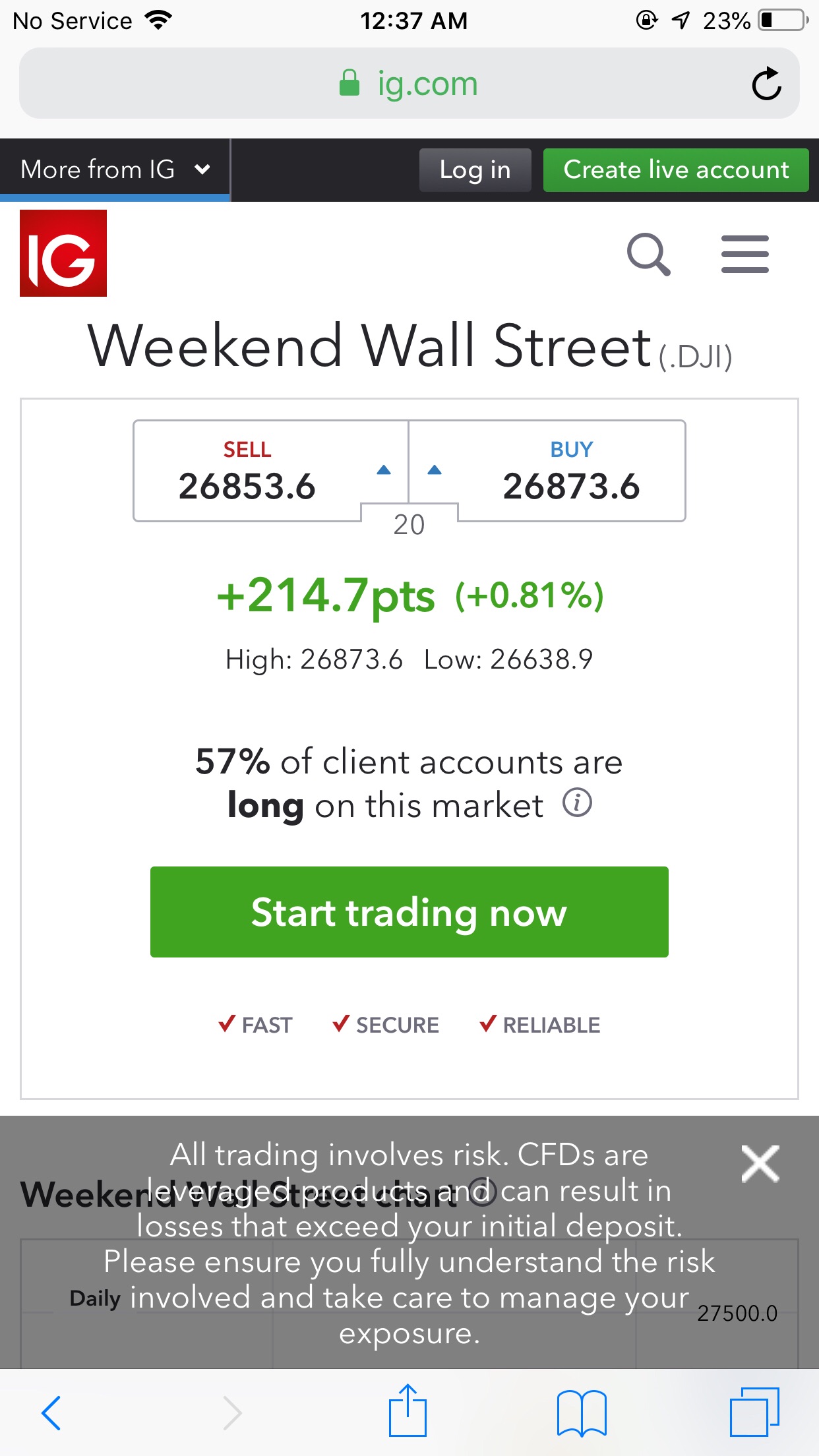The image size is (819, 1456).
Task: Click Start trading now button
Action: tap(409, 912)
